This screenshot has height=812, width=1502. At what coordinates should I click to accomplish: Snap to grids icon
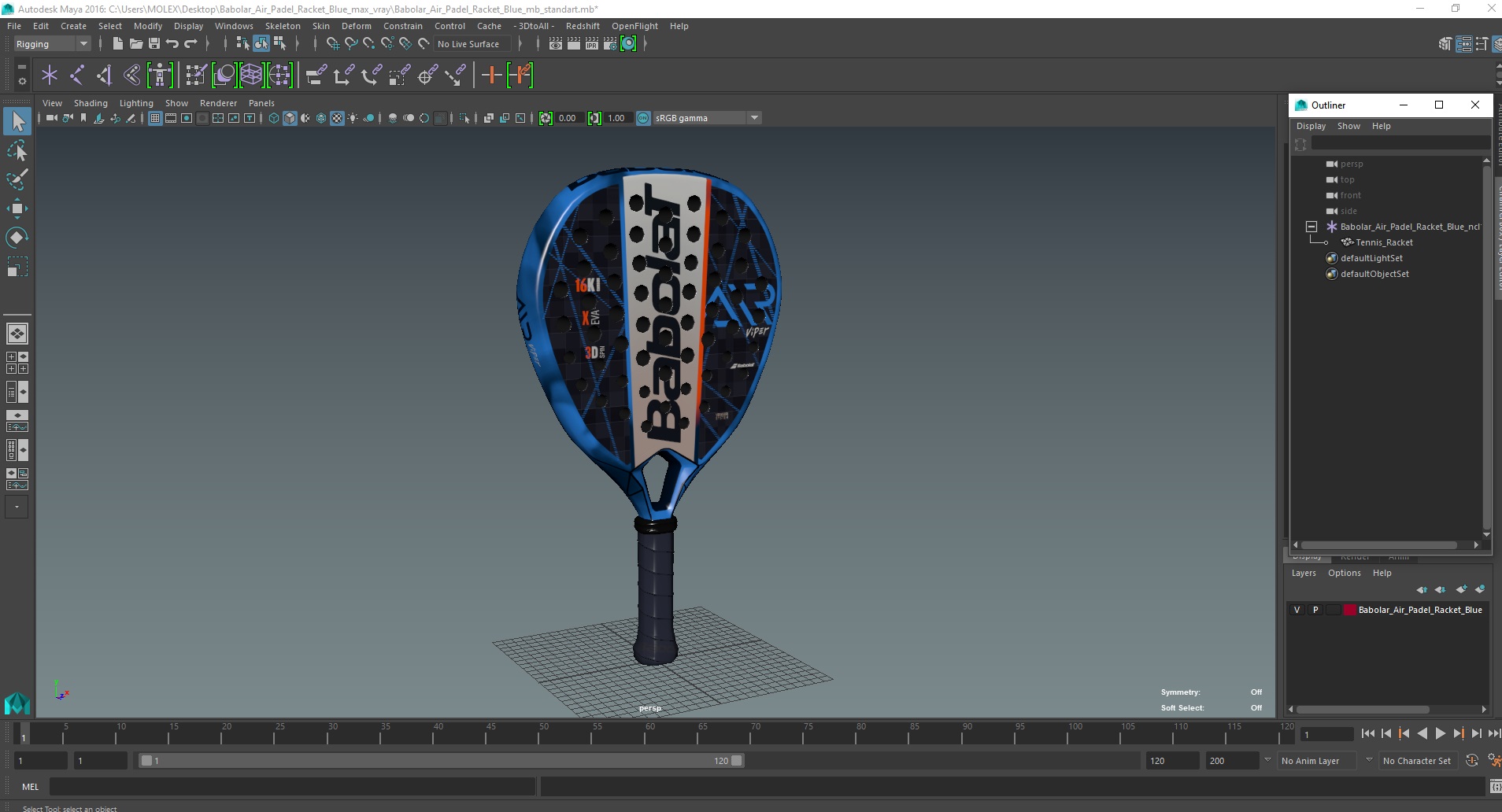pyautogui.click(x=333, y=44)
